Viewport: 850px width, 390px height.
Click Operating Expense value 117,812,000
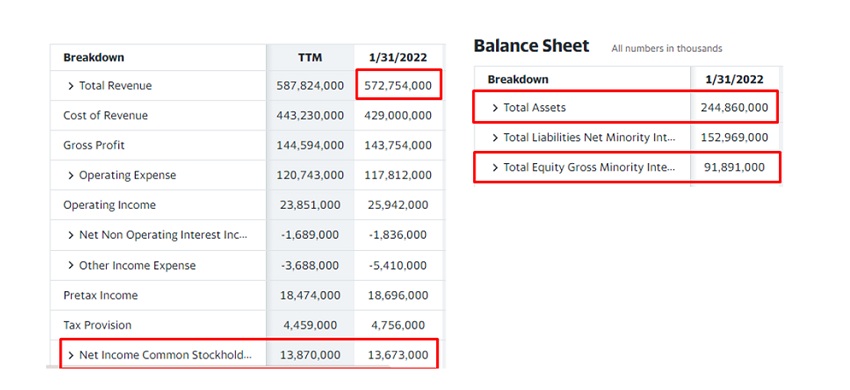pyautogui.click(x=398, y=175)
